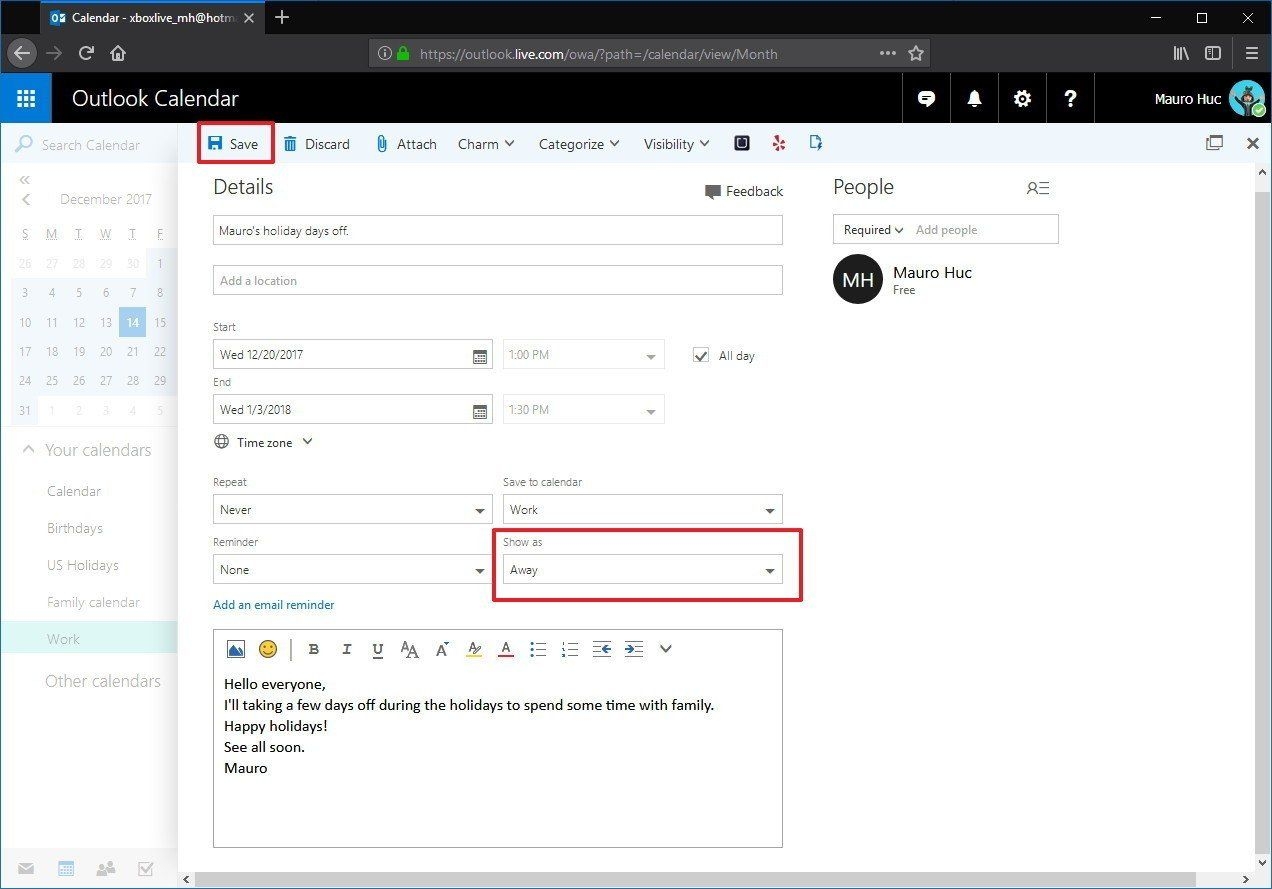Apply a numbered list
Viewport: 1272px width, 889px height.
[x=570, y=649]
